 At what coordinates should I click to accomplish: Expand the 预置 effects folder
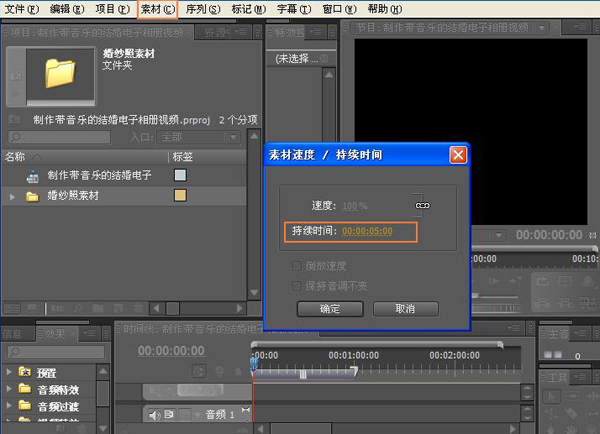(x=9, y=372)
